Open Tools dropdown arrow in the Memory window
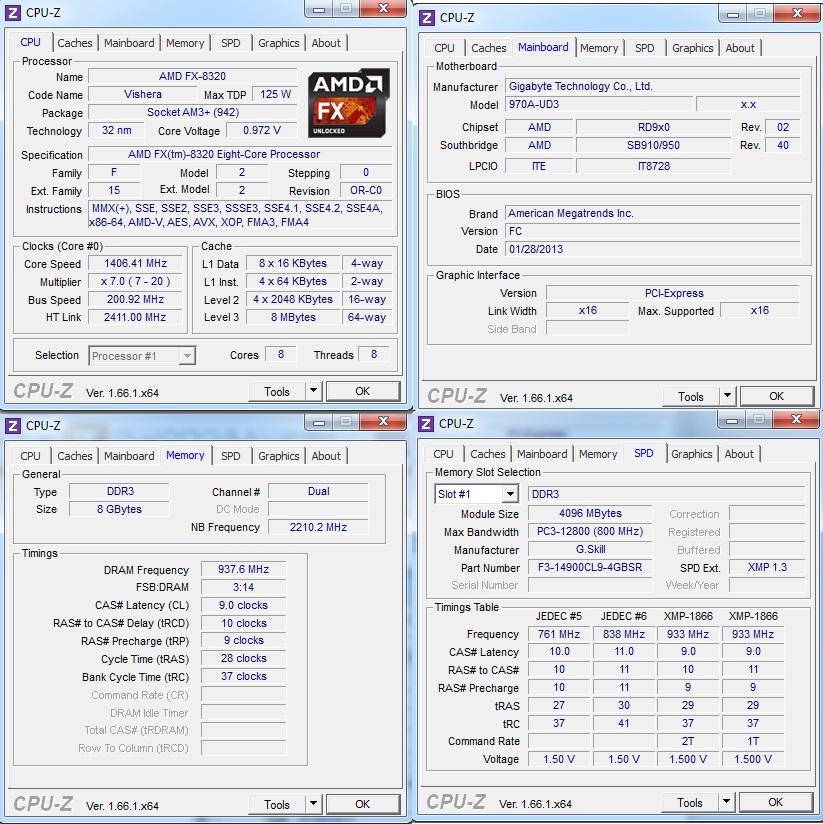This screenshot has height=824, width=823. (x=313, y=804)
